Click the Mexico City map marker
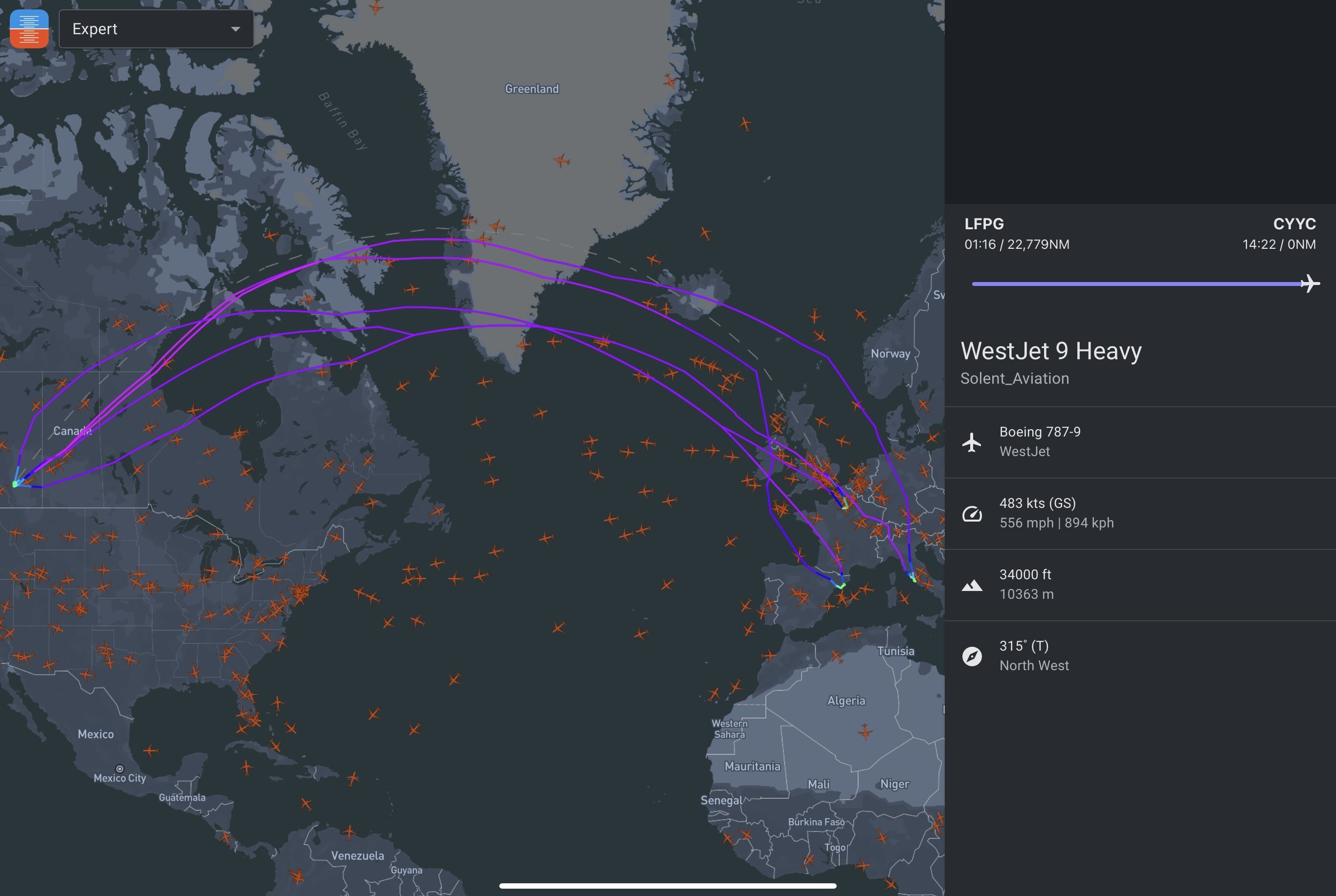The image size is (1336, 896). tap(119, 769)
